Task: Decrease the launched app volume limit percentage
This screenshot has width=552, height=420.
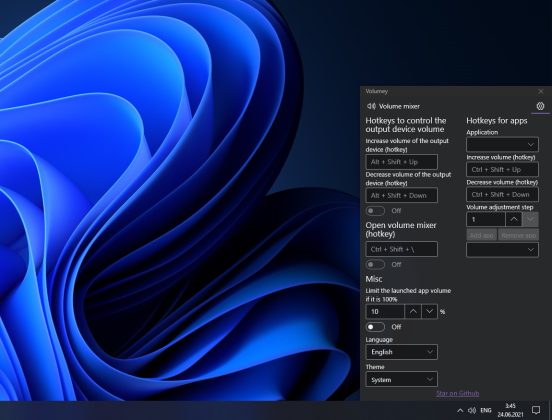Action: (429, 312)
